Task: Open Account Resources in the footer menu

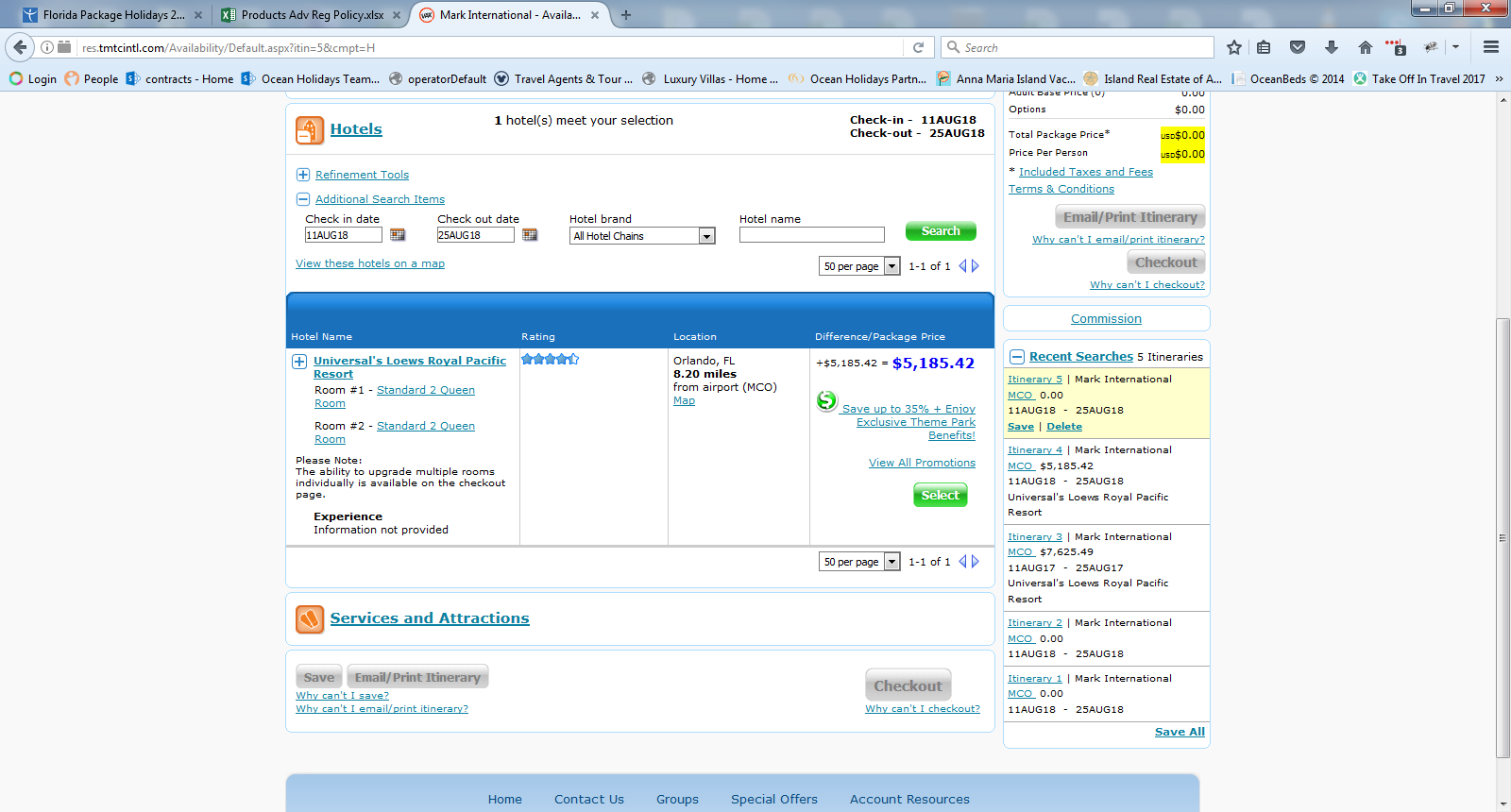Action: (909, 800)
